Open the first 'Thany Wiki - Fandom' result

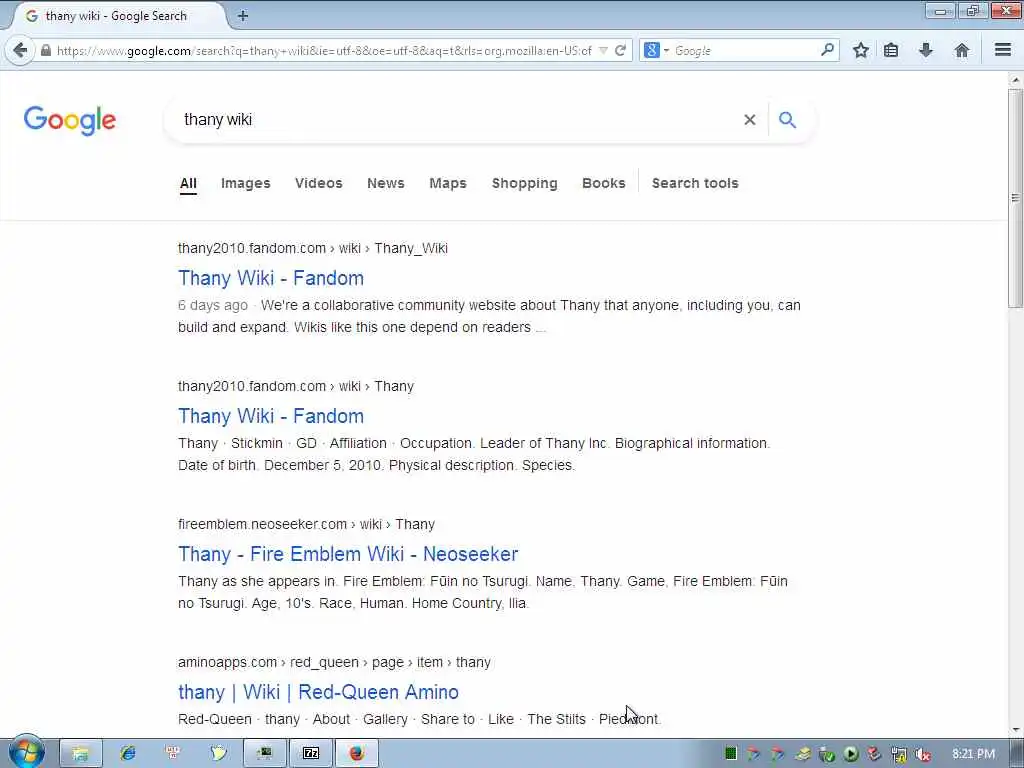(x=271, y=278)
